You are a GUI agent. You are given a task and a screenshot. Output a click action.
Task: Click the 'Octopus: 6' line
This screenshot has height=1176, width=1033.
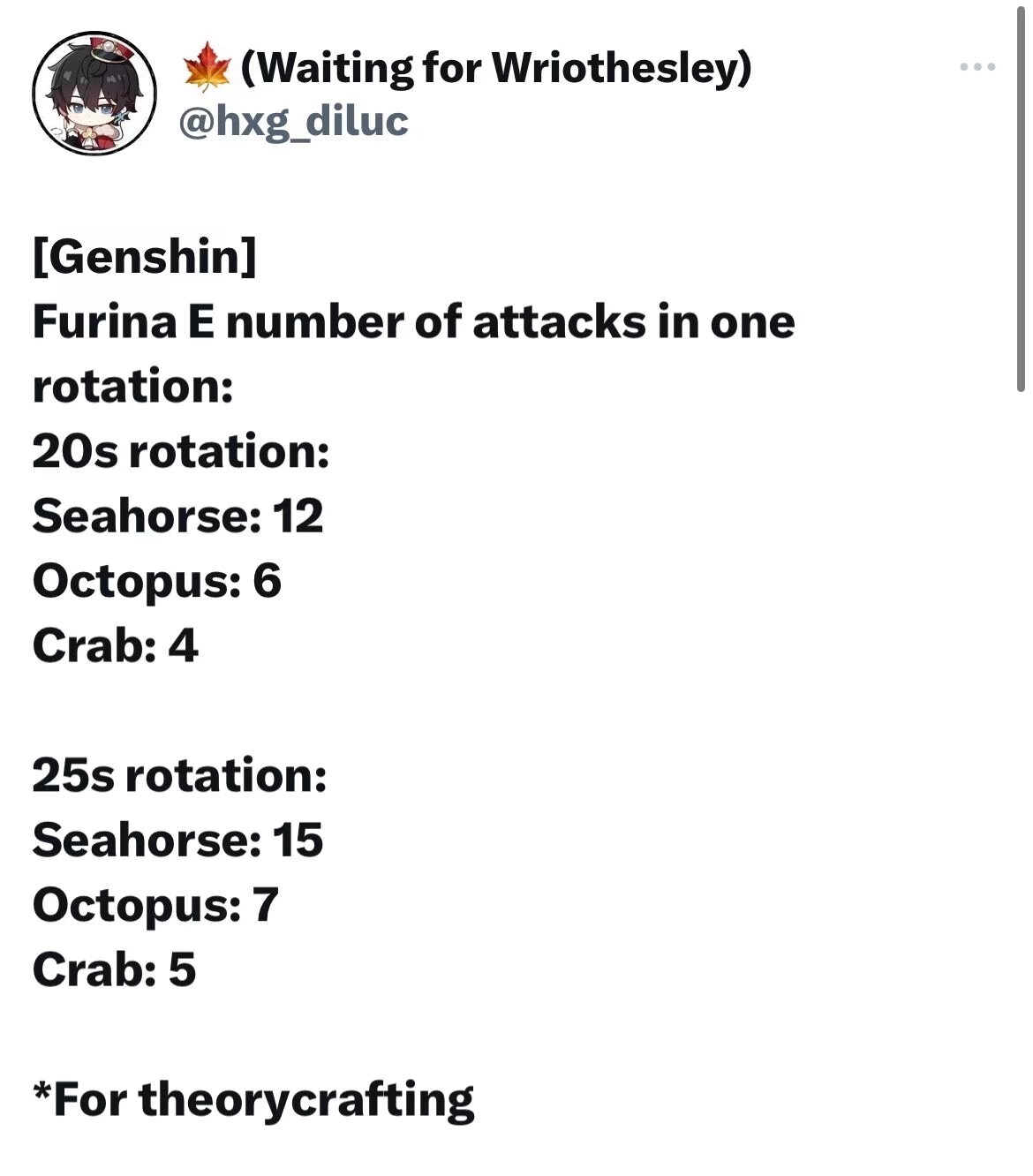click(x=157, y=581)
